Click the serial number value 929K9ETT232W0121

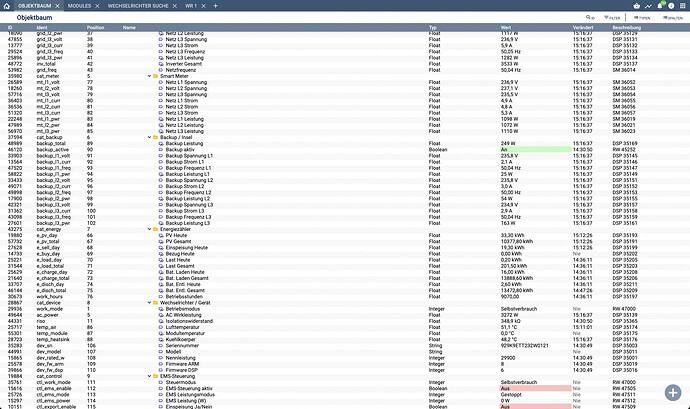click(525, 346)
